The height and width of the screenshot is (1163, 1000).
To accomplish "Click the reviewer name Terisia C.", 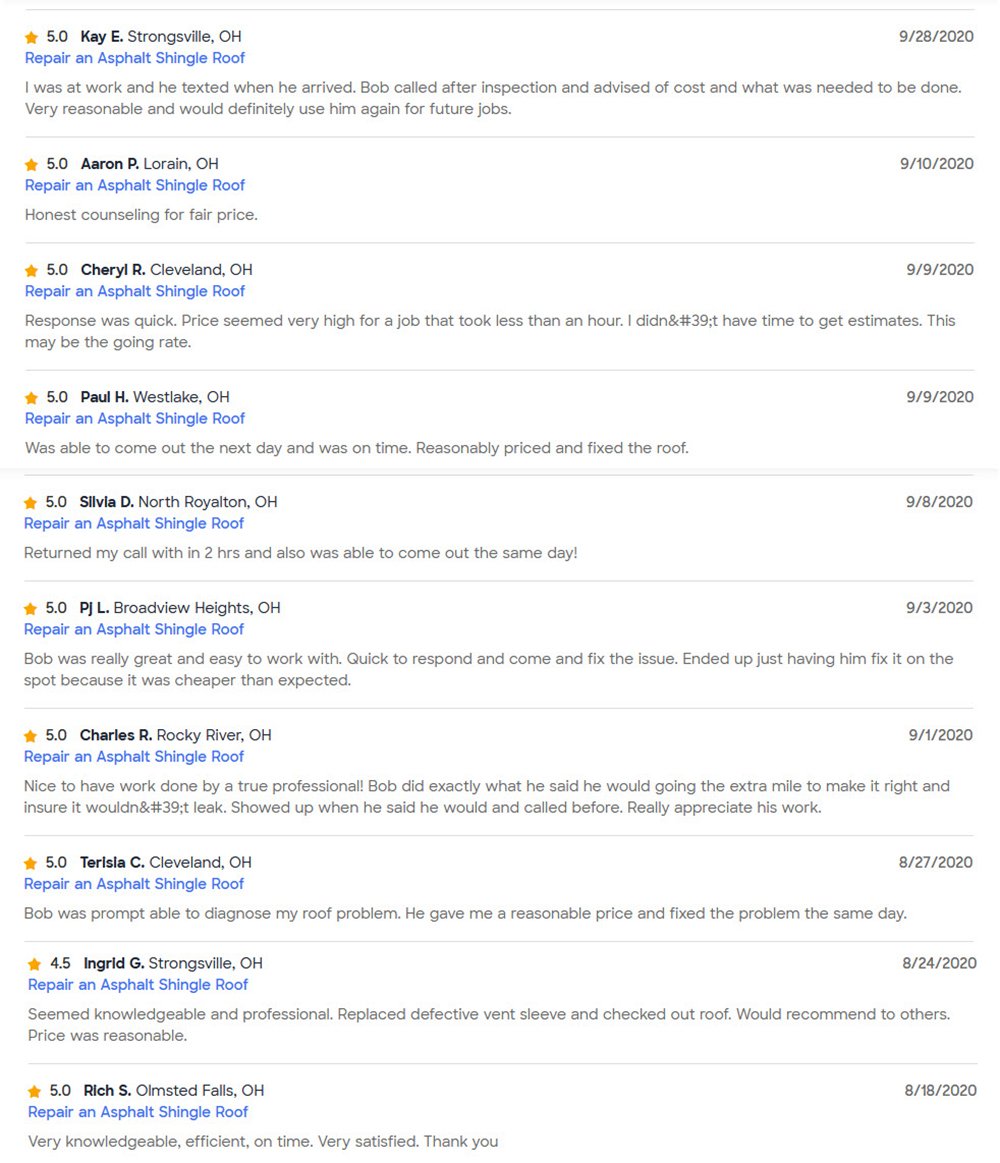I will click(x=112, y=862).
